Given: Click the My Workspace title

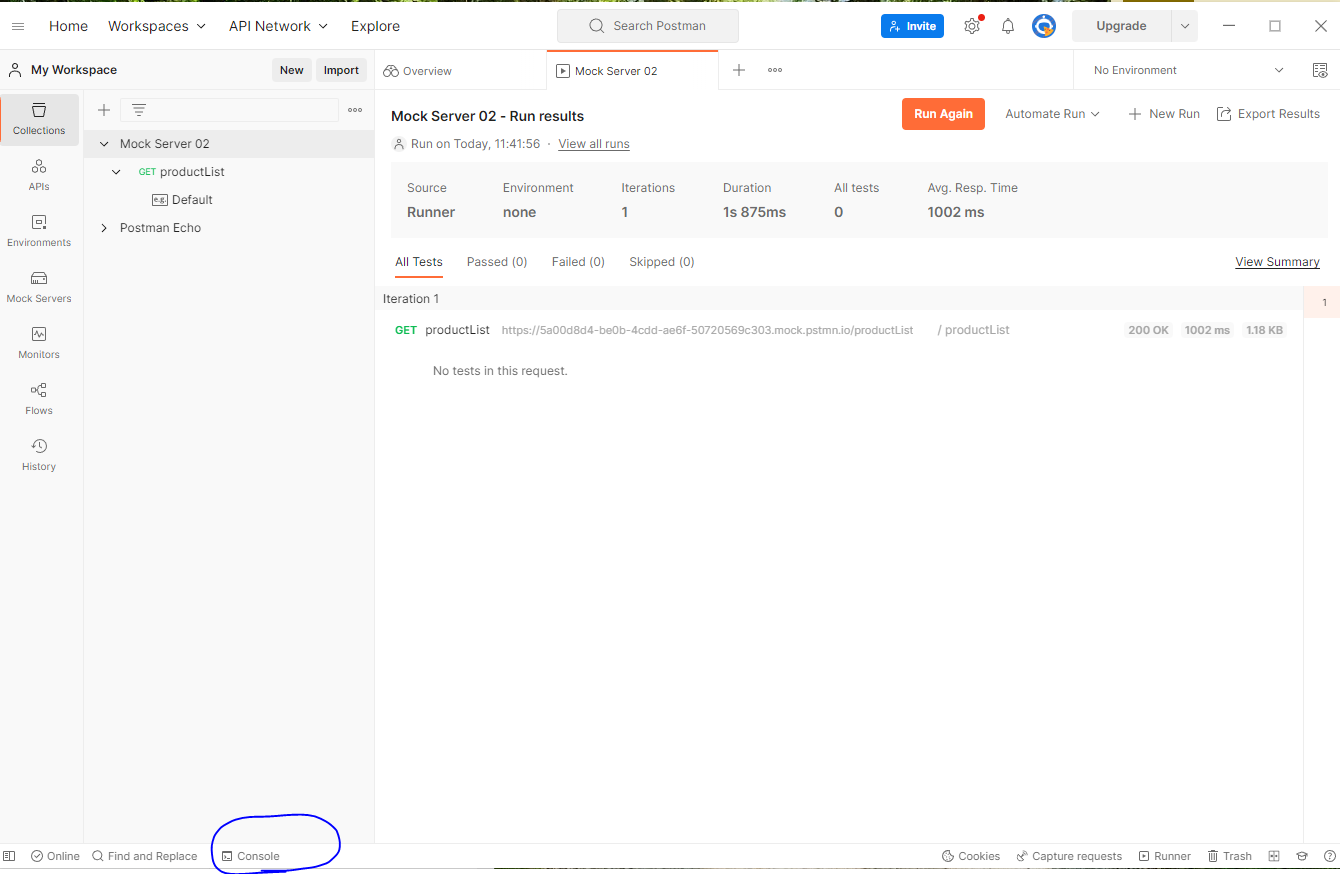Looking at the screenshot, I should point(74,70).
